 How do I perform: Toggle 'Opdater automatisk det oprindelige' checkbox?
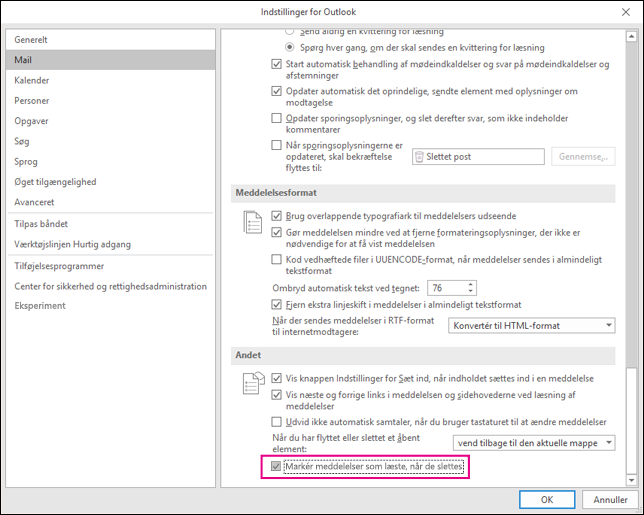276,91
